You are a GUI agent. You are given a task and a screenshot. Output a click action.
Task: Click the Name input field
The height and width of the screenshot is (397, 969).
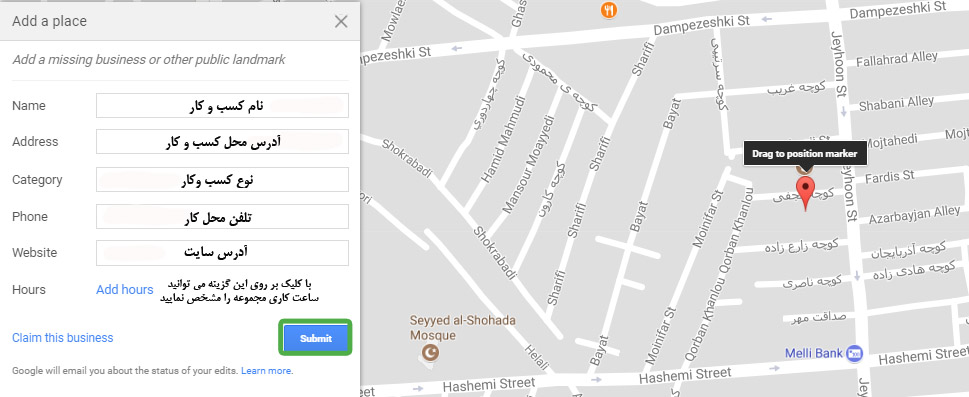pos(222,106)
